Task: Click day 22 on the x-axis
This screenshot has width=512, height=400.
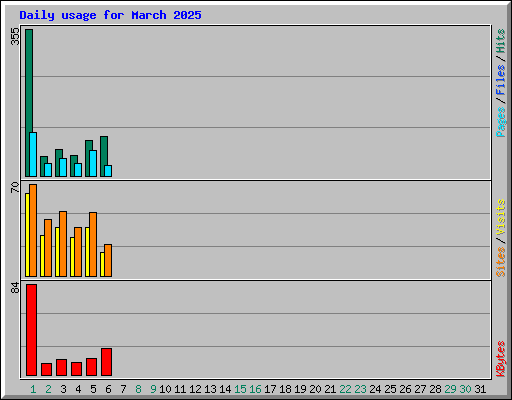Action: [345, 389]
